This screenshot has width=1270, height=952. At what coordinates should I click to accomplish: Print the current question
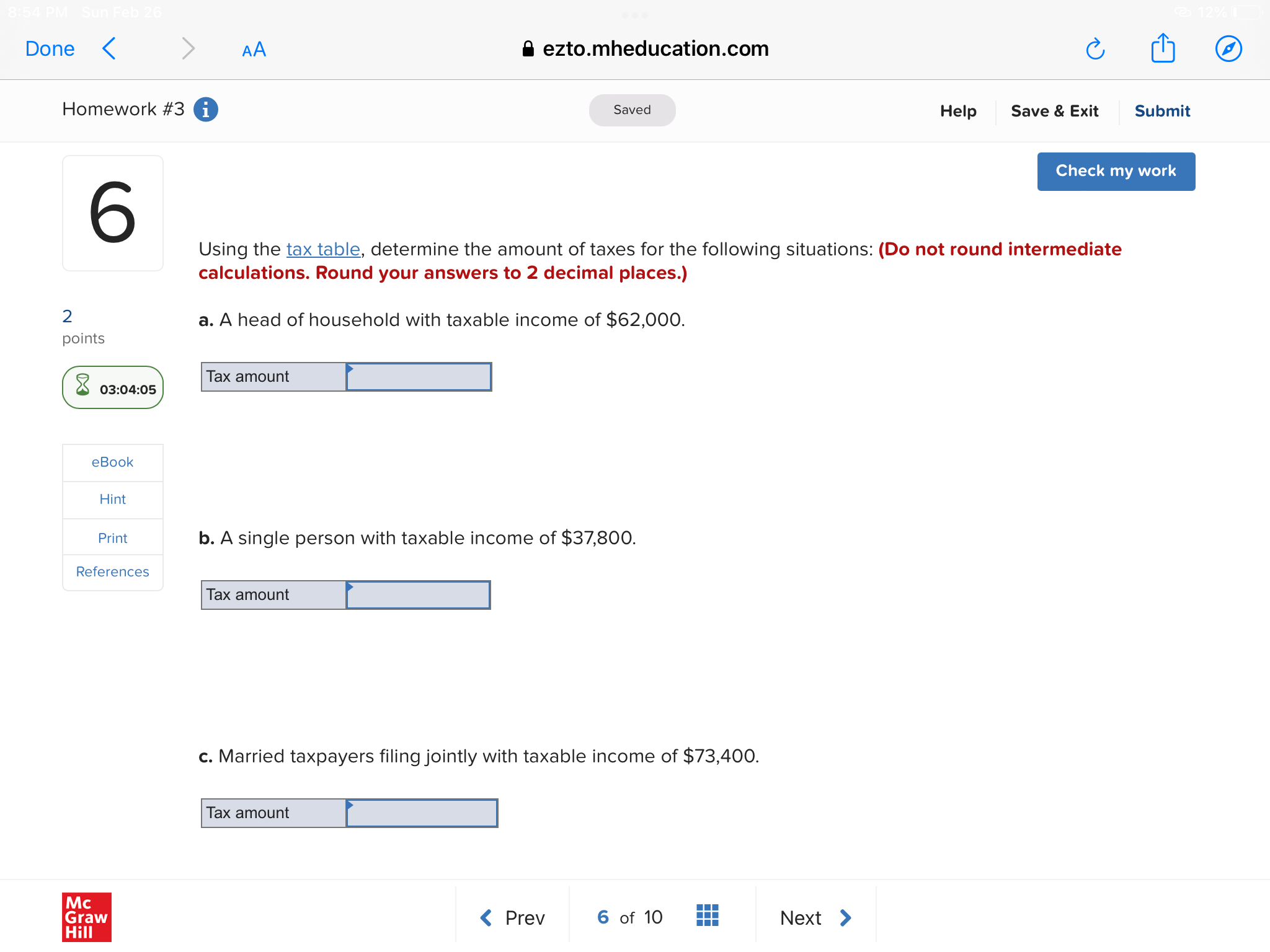pos(112,537)
